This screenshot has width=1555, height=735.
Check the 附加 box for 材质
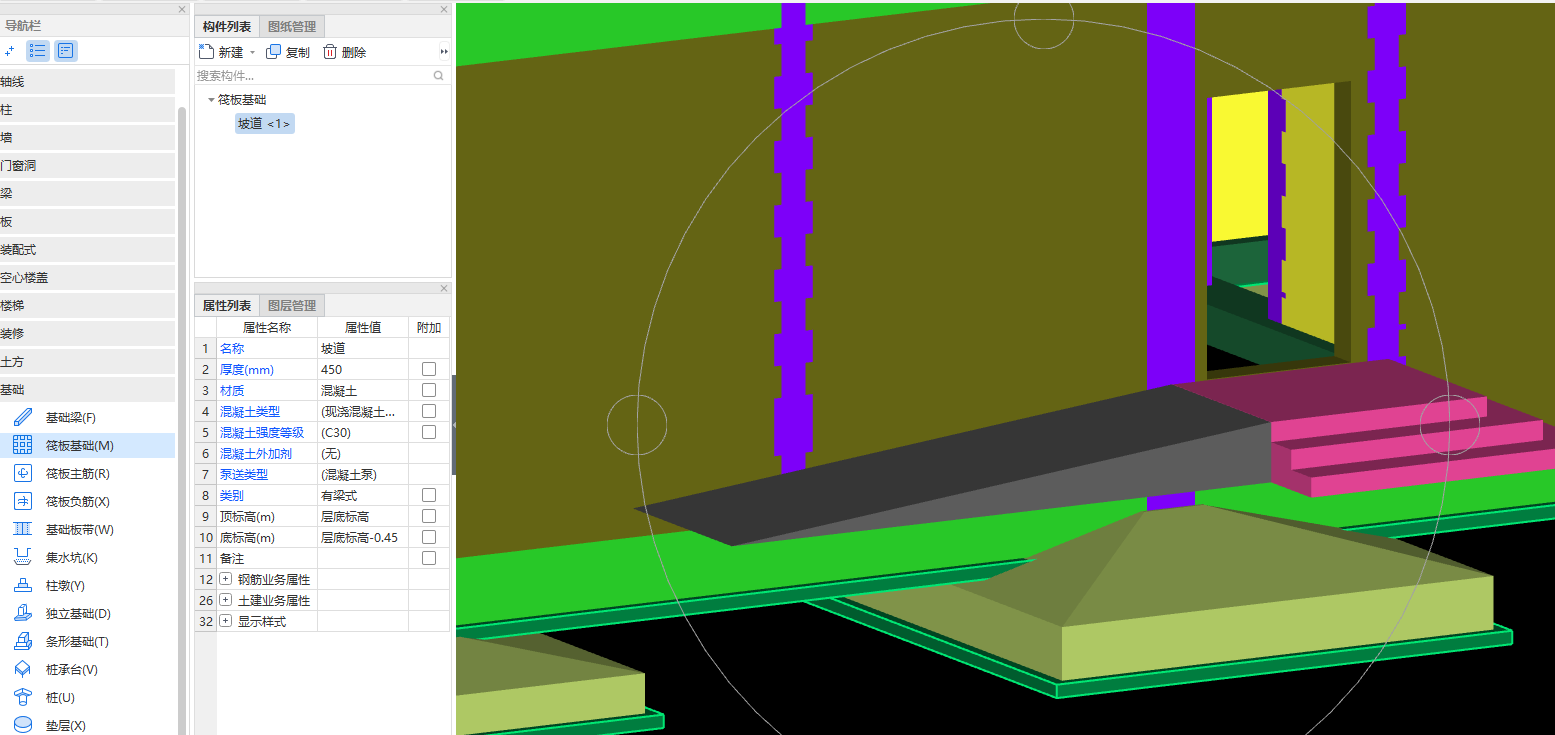tap(429, 390)
